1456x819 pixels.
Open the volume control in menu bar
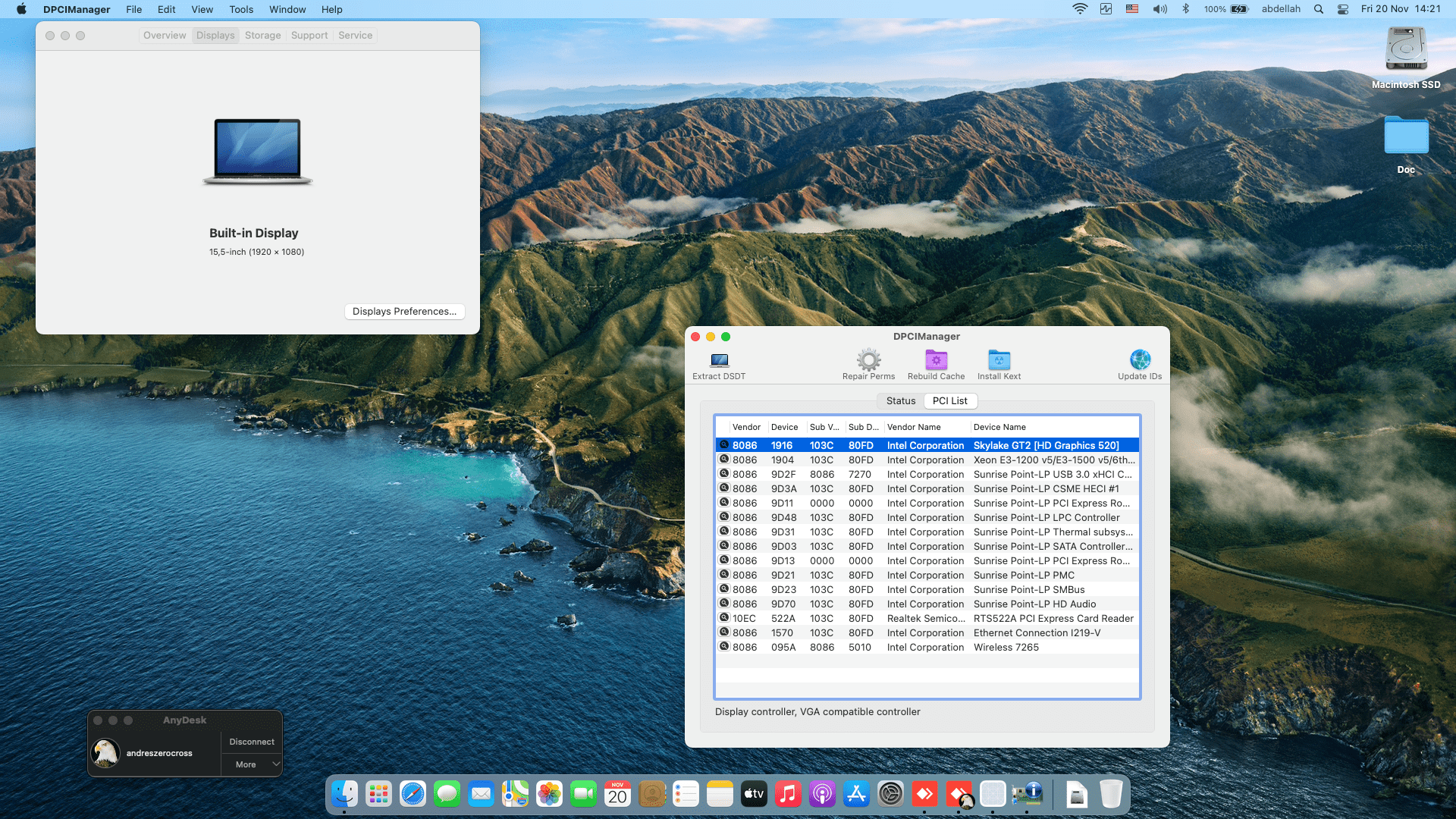[x=1159, y=9]
